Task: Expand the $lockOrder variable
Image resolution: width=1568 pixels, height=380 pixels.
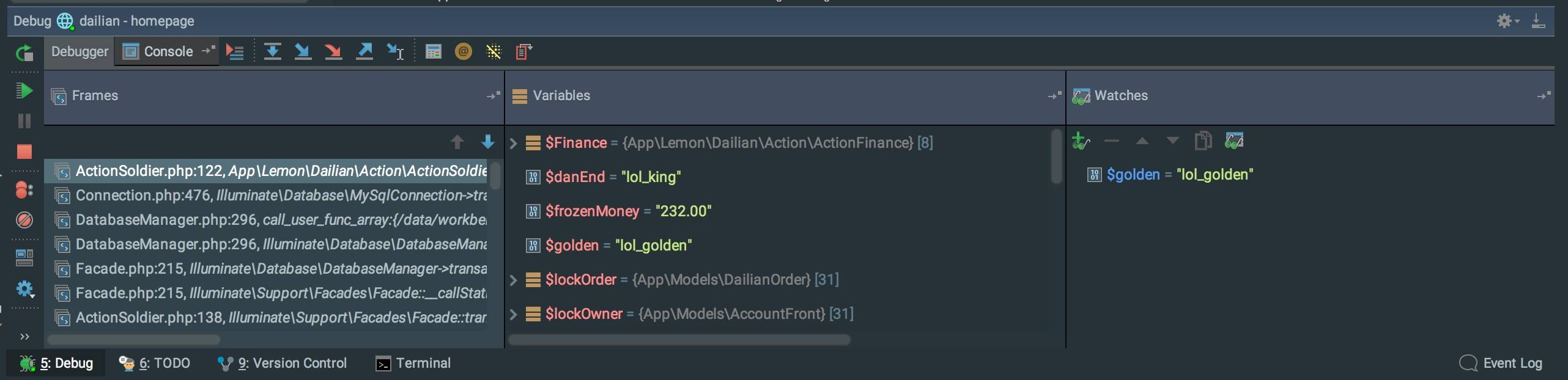Action: [514, 280]
